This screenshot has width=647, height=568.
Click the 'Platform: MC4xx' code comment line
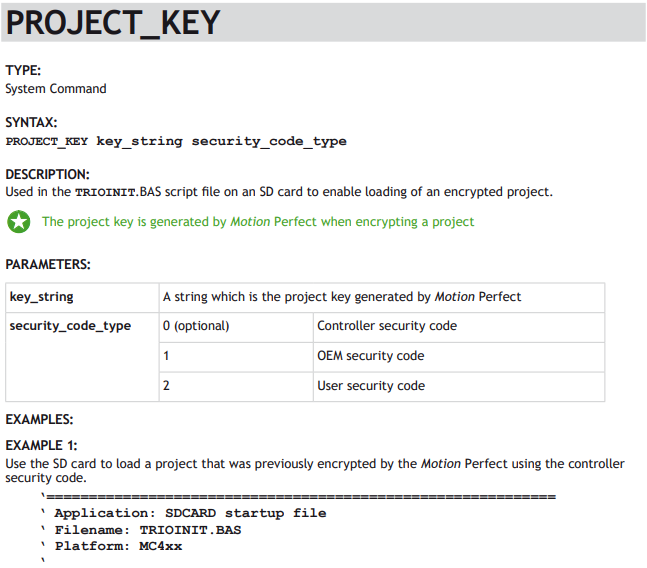[x=111, y=547]
